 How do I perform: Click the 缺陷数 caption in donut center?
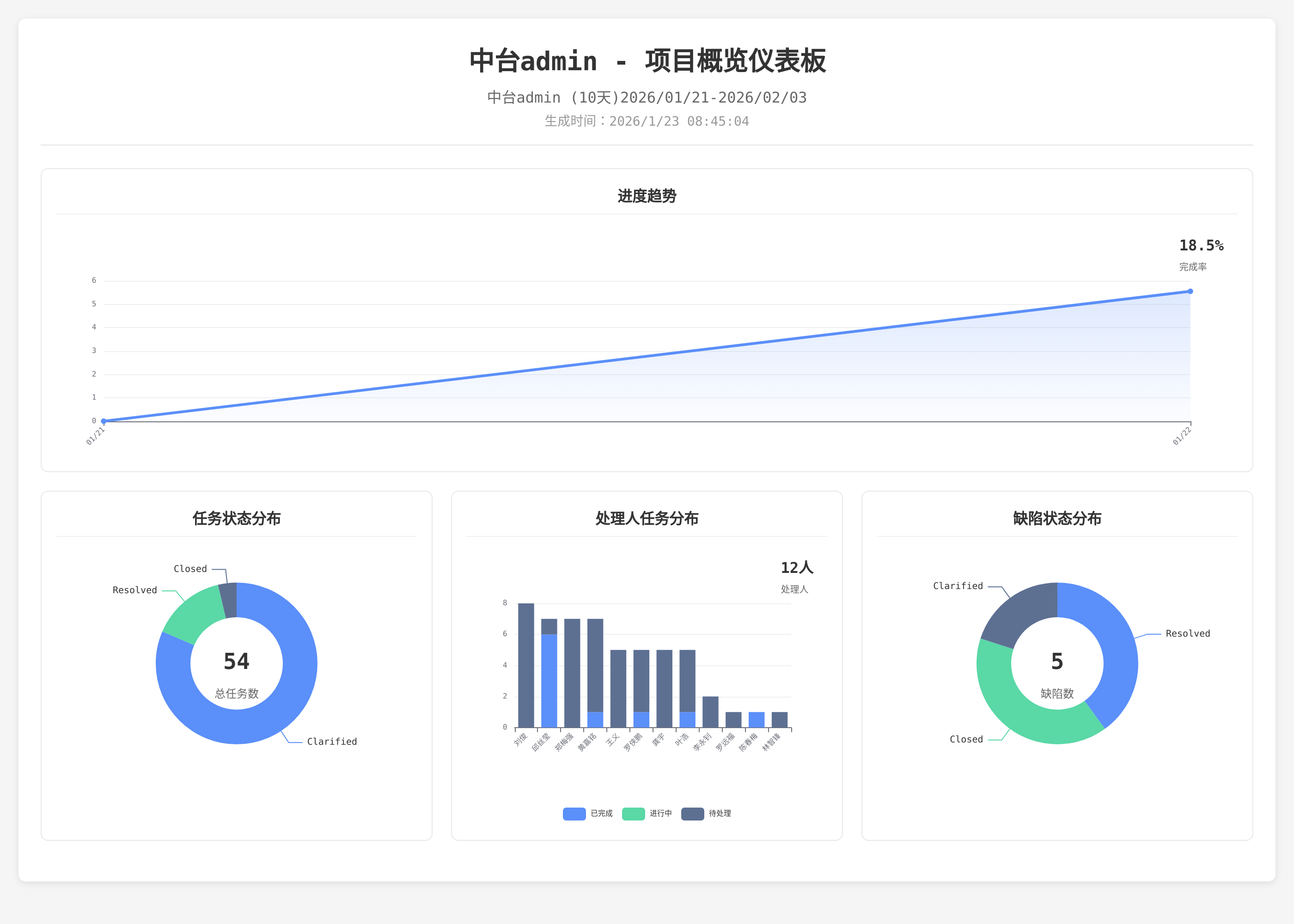coord(1057,693)
